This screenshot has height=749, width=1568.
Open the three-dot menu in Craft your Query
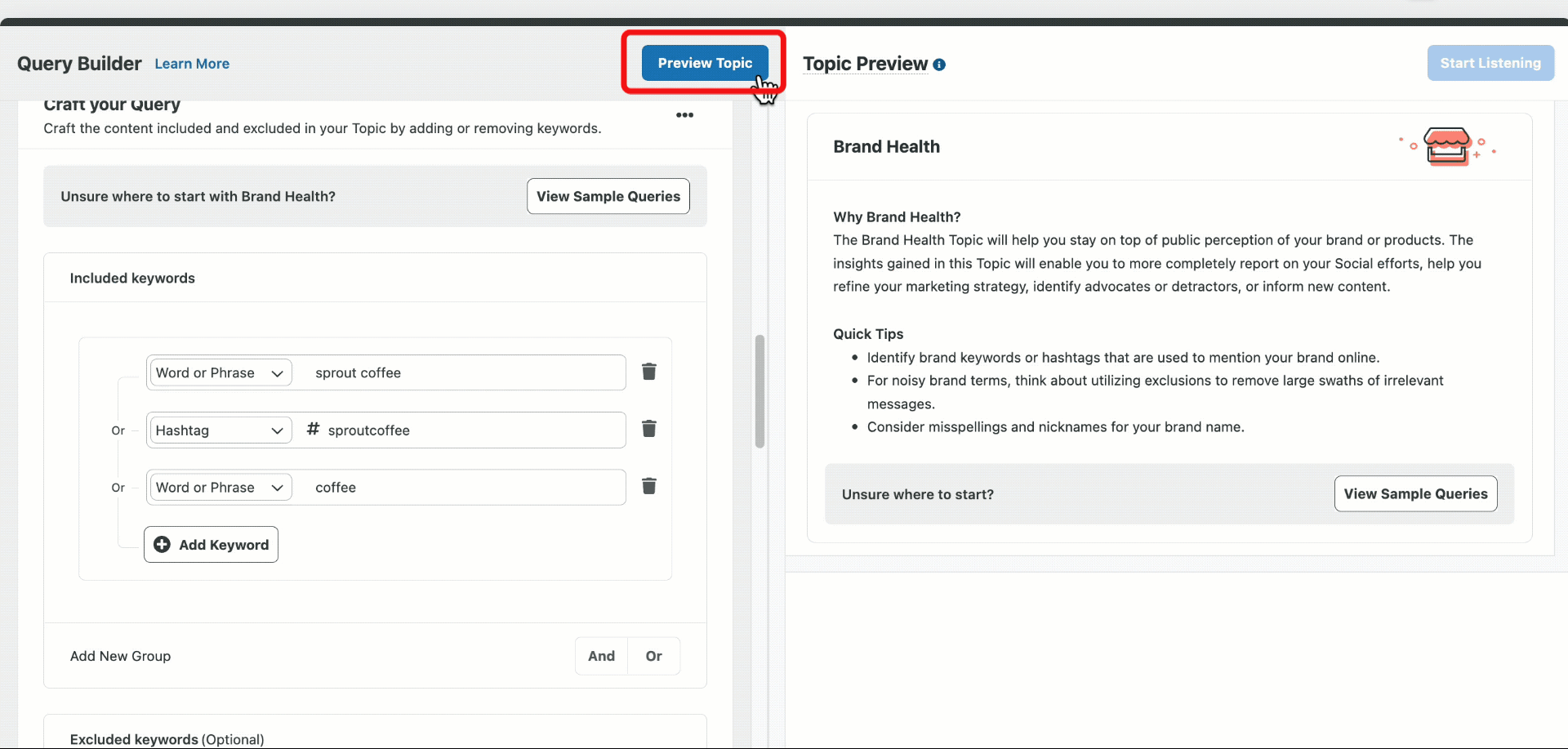point(684,115)
